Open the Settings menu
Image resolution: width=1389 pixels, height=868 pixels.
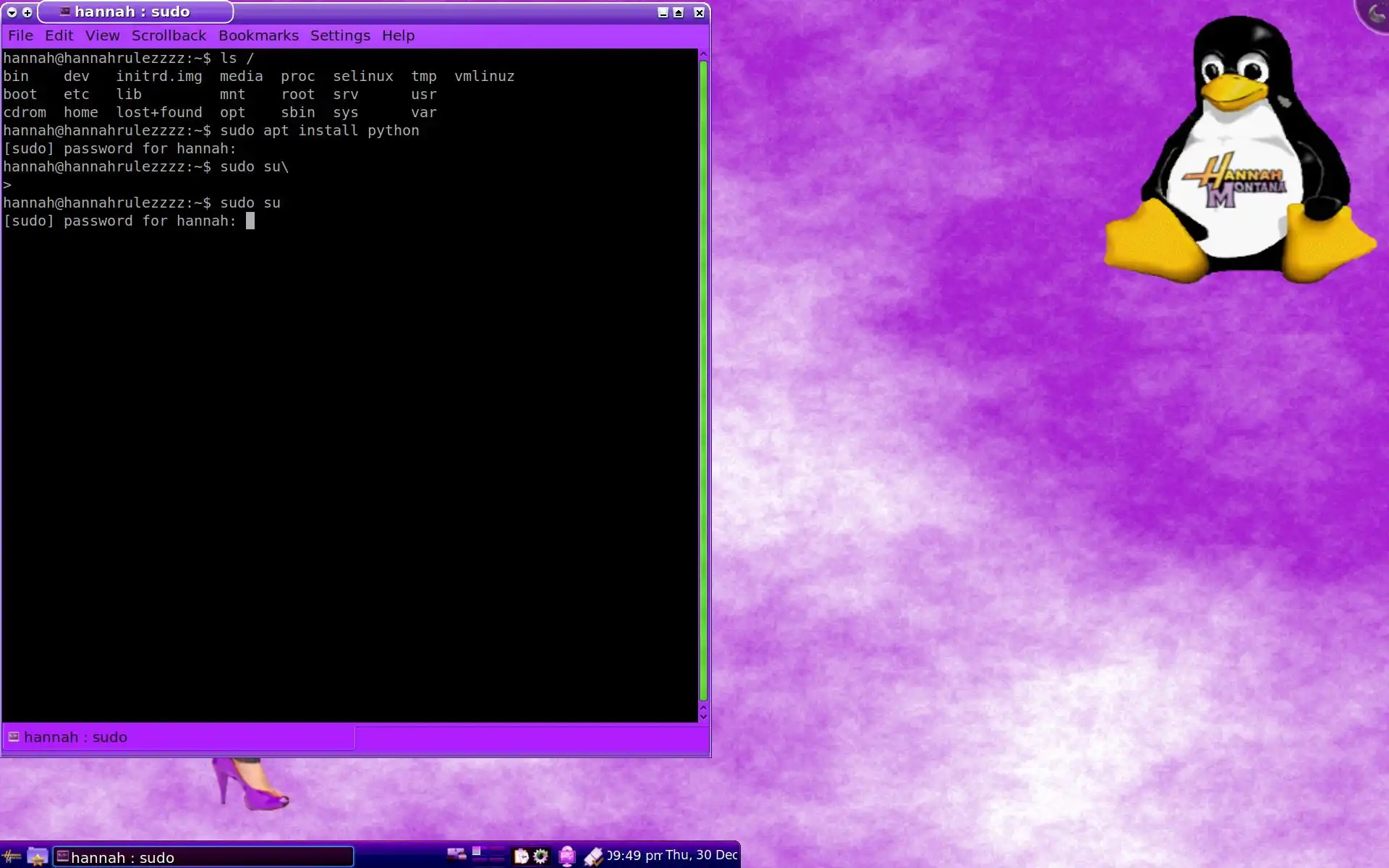tap(340, 35)
